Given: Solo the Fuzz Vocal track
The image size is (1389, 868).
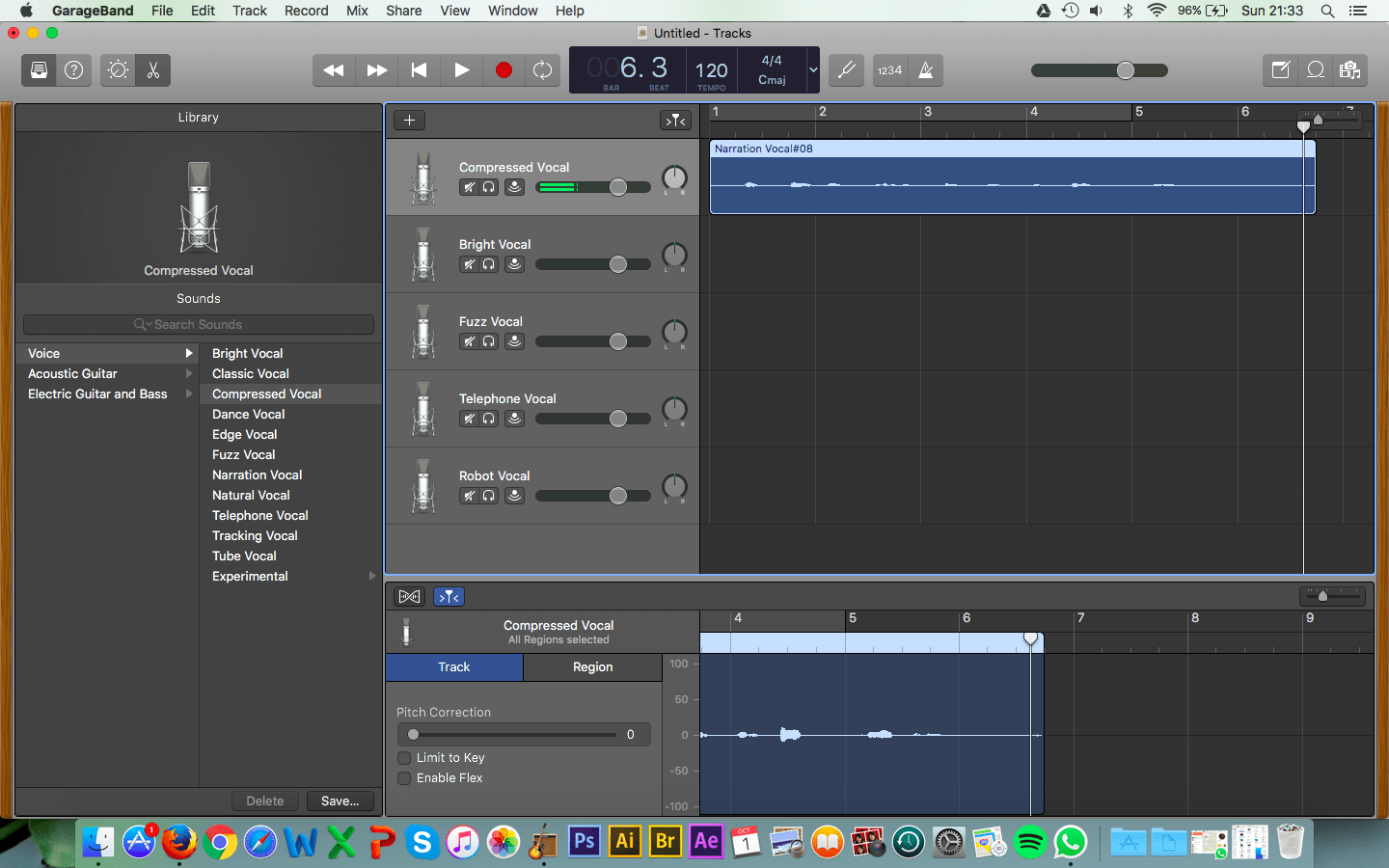Looking at the screenshot, I should 489,341.
